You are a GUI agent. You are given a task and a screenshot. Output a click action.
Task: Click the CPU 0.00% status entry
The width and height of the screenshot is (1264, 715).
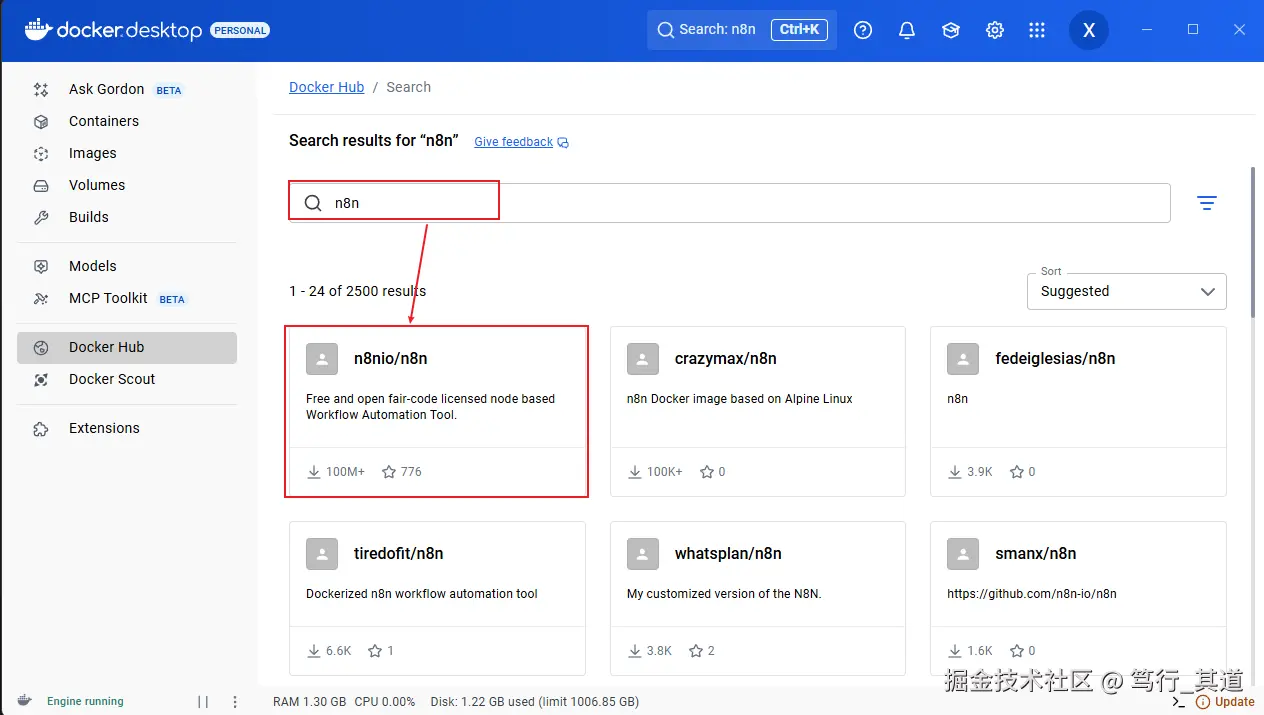point(385,702)
